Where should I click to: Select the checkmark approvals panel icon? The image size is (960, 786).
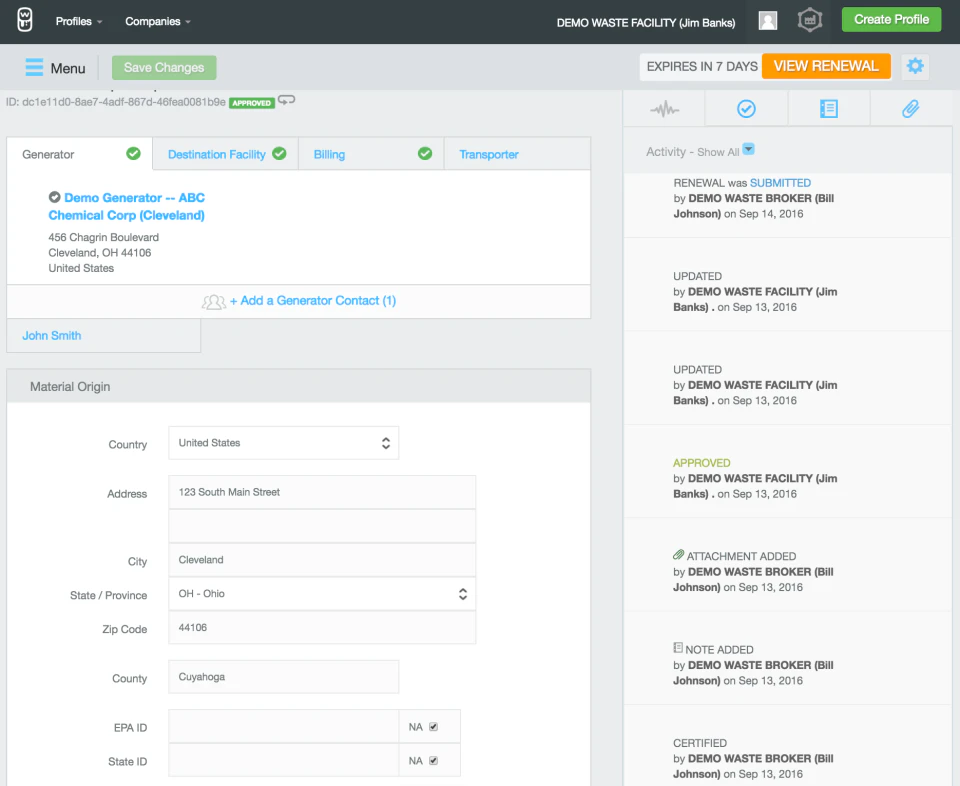(x=746, y=108)
